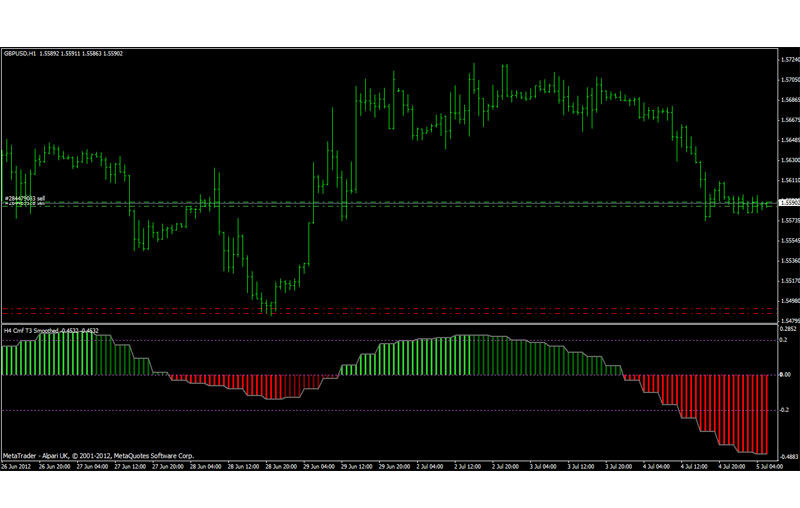800x508 pixels.
Task: Click the 1.5724 price scale label
Action: (790, 60)
